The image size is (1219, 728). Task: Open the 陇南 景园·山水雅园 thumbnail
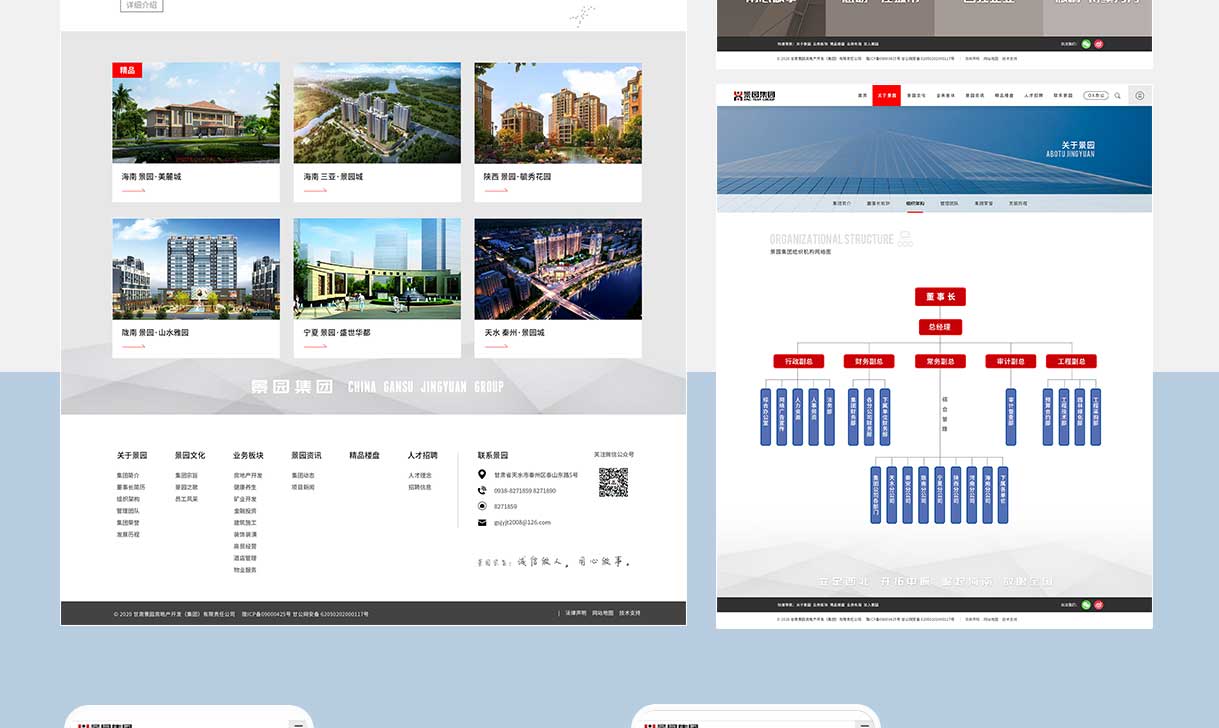coord(196,269)
